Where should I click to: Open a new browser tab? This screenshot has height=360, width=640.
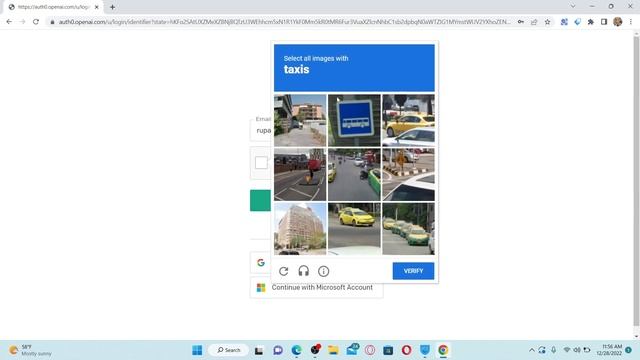[112, 7]
